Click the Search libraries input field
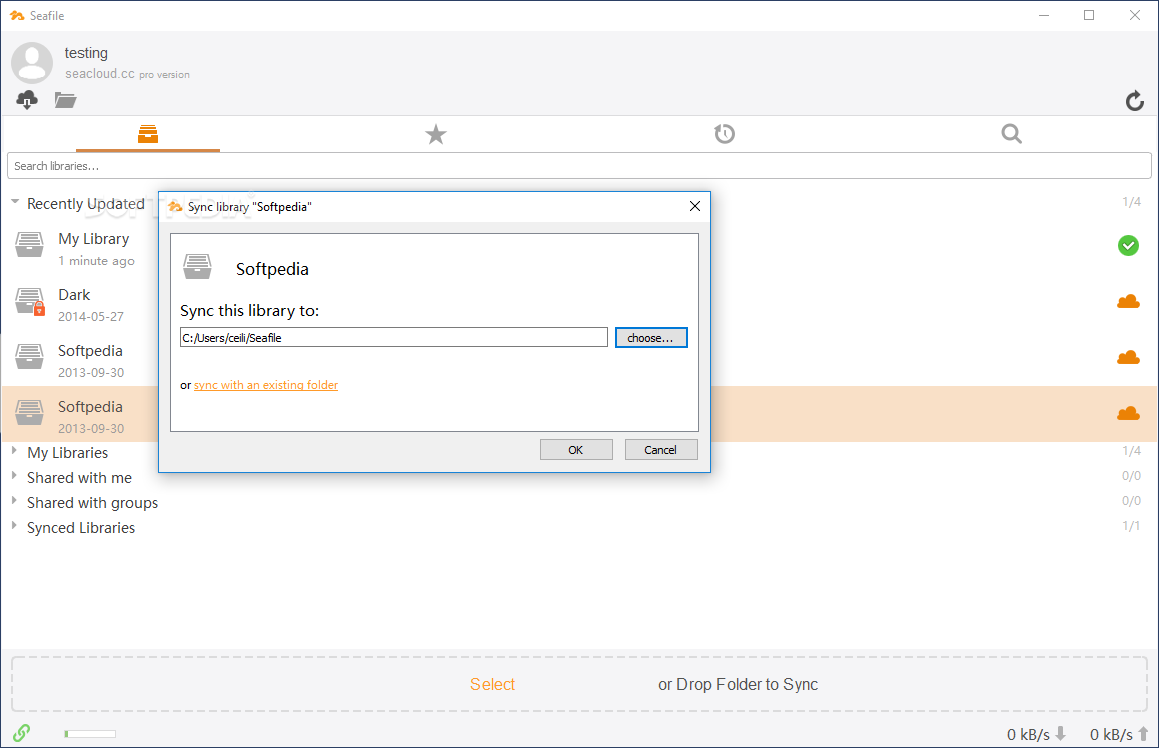1159x748 pixels. coord(579,166)
